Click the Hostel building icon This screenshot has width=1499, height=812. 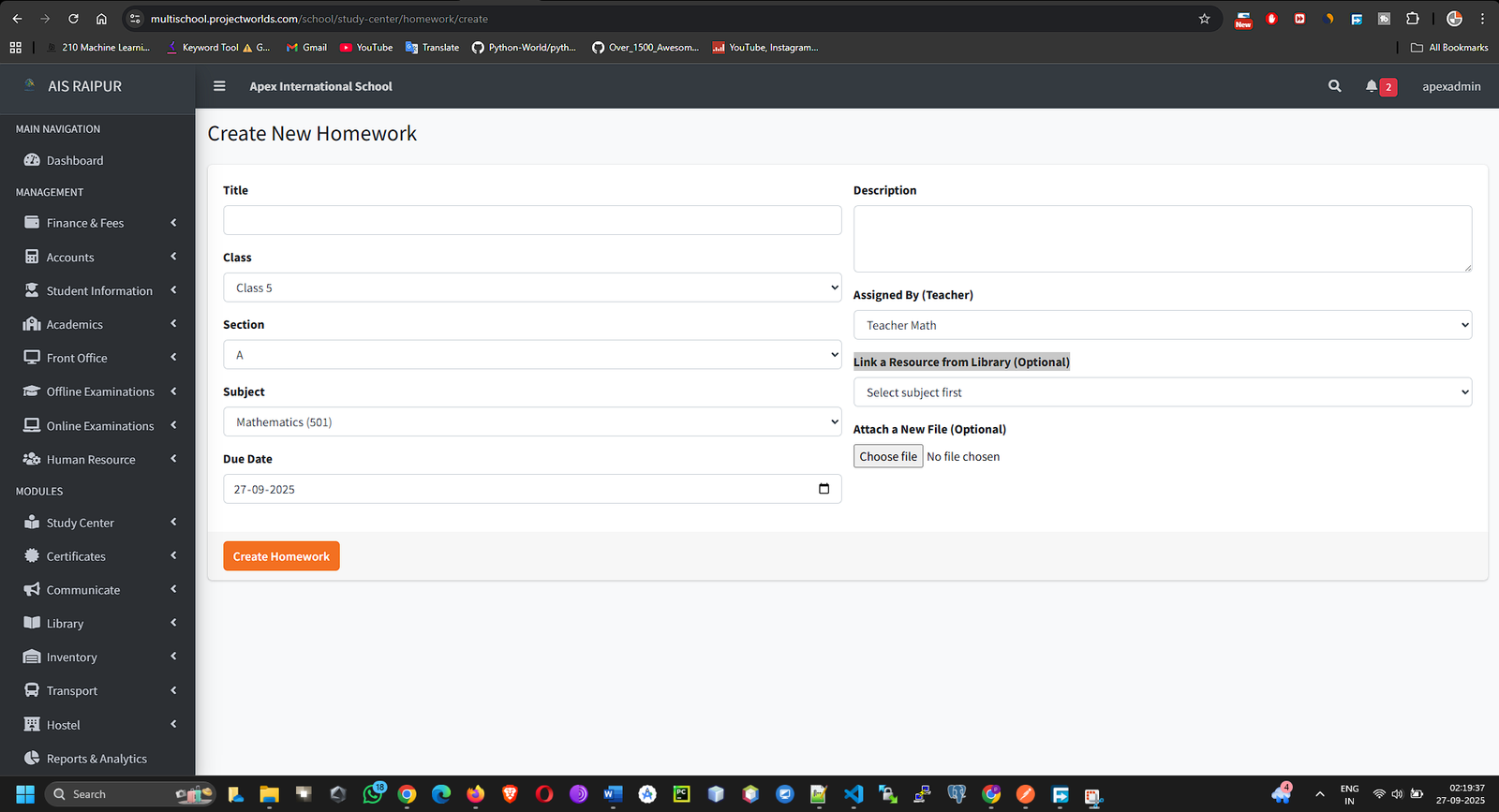[32, 725]
